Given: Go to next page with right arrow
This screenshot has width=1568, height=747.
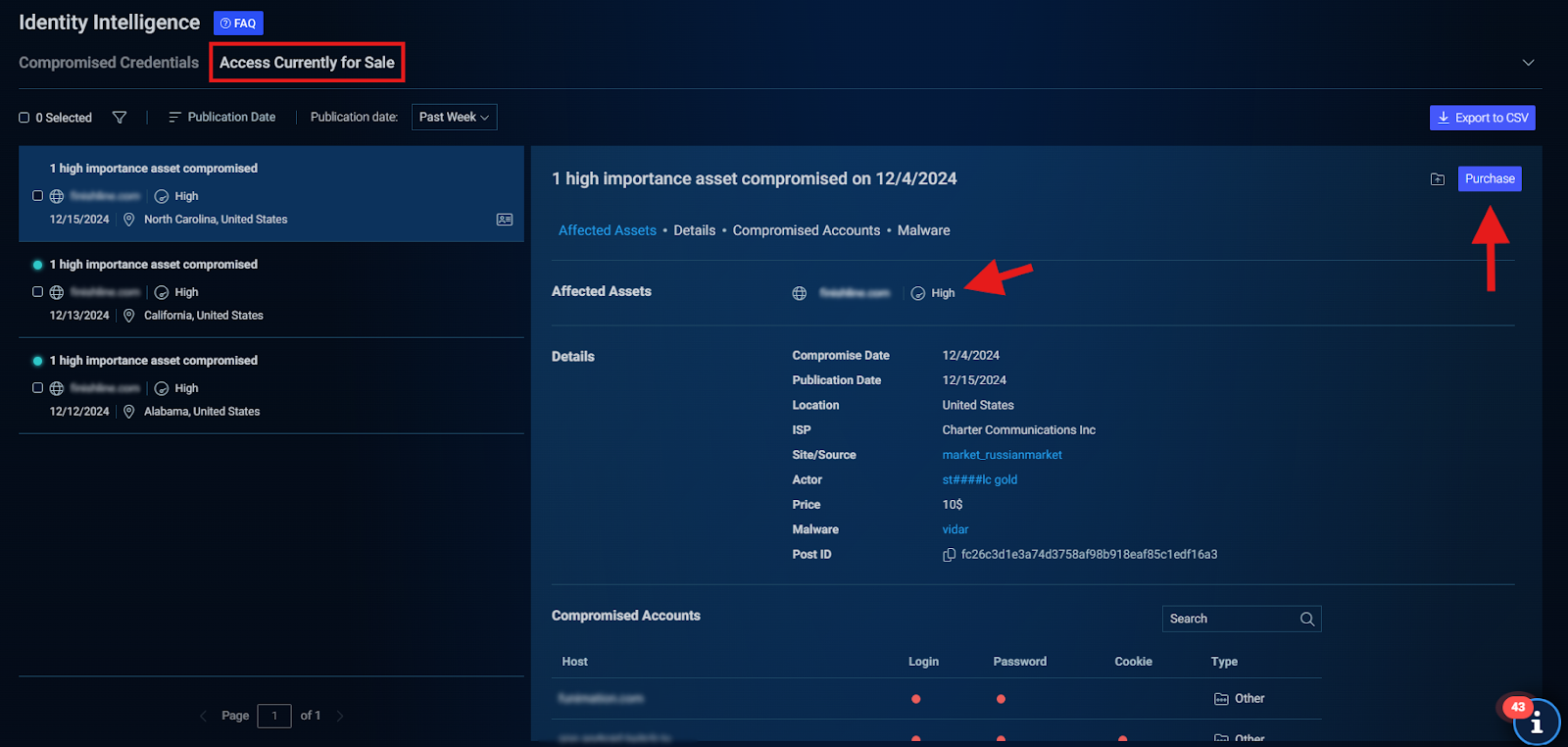Looking at the screenshot, I should (x=340, y=716).
